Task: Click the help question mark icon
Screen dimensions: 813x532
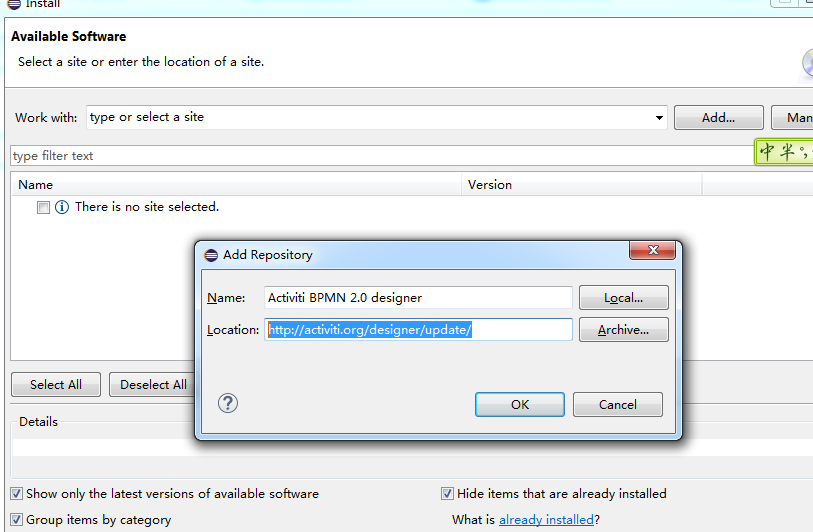Action: pyautogui.click(x=228, y=403)
